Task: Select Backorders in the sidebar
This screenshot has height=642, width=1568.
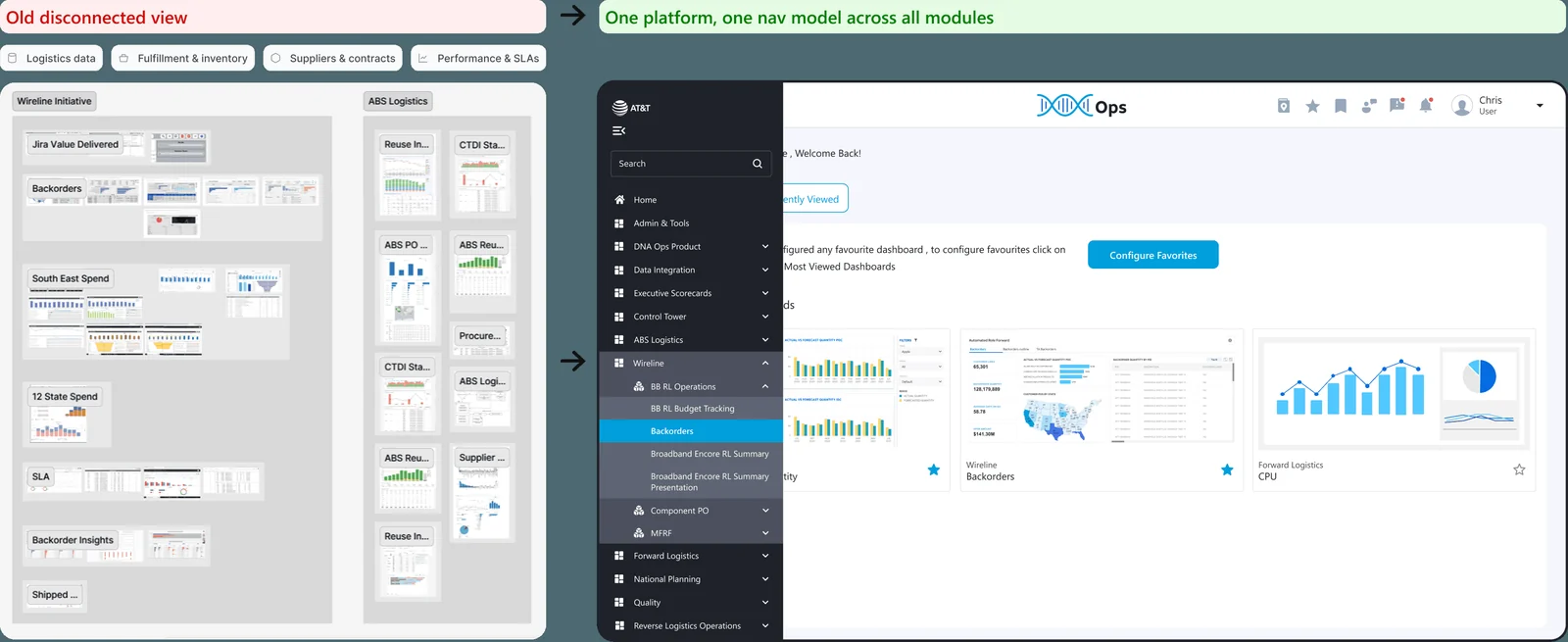Action: (x=691, y=431)
